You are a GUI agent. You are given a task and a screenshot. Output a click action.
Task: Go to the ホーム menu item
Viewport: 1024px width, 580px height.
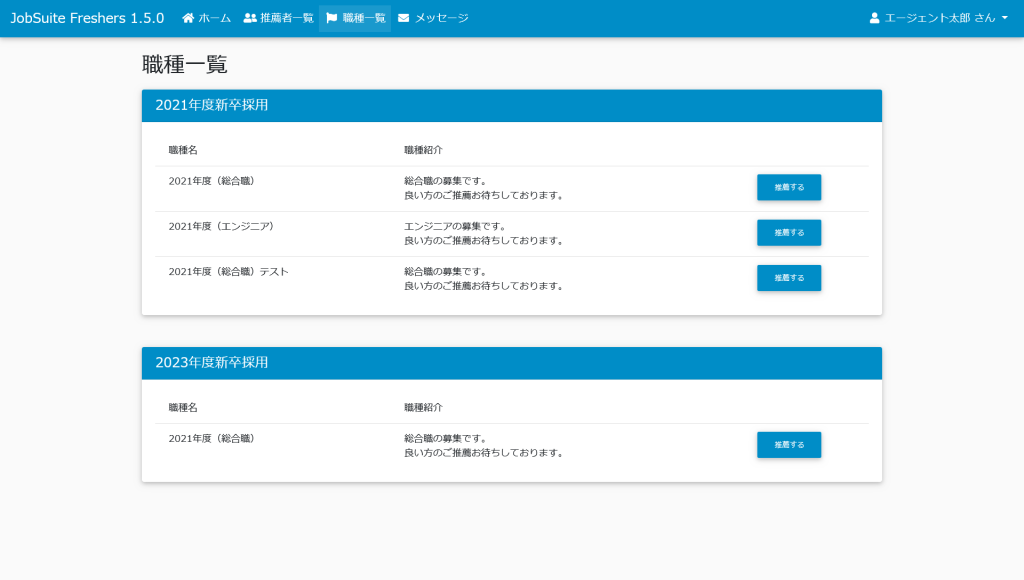click(x=215, y=18)
